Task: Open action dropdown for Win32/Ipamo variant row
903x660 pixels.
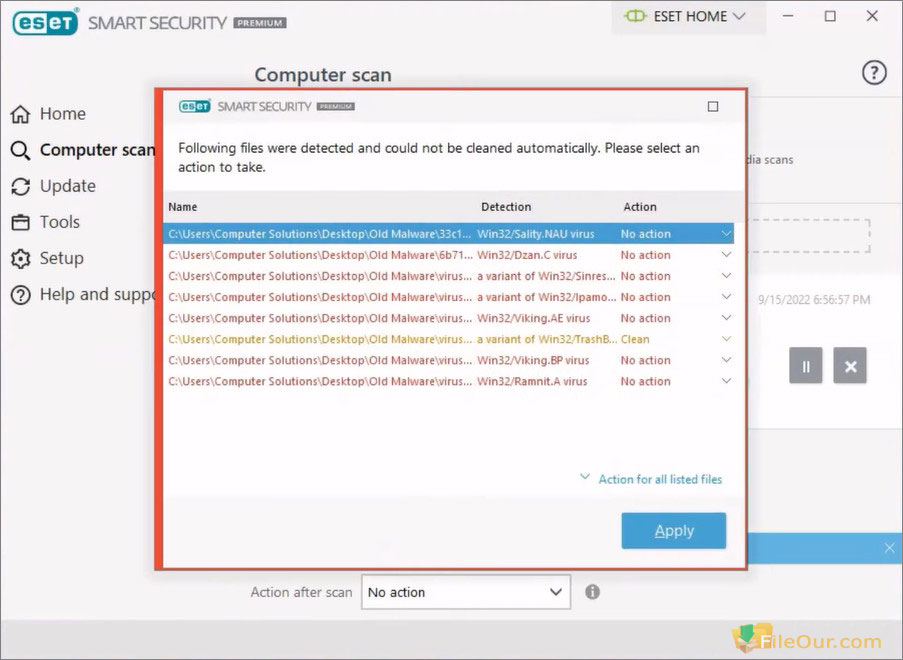Action: 726,297
